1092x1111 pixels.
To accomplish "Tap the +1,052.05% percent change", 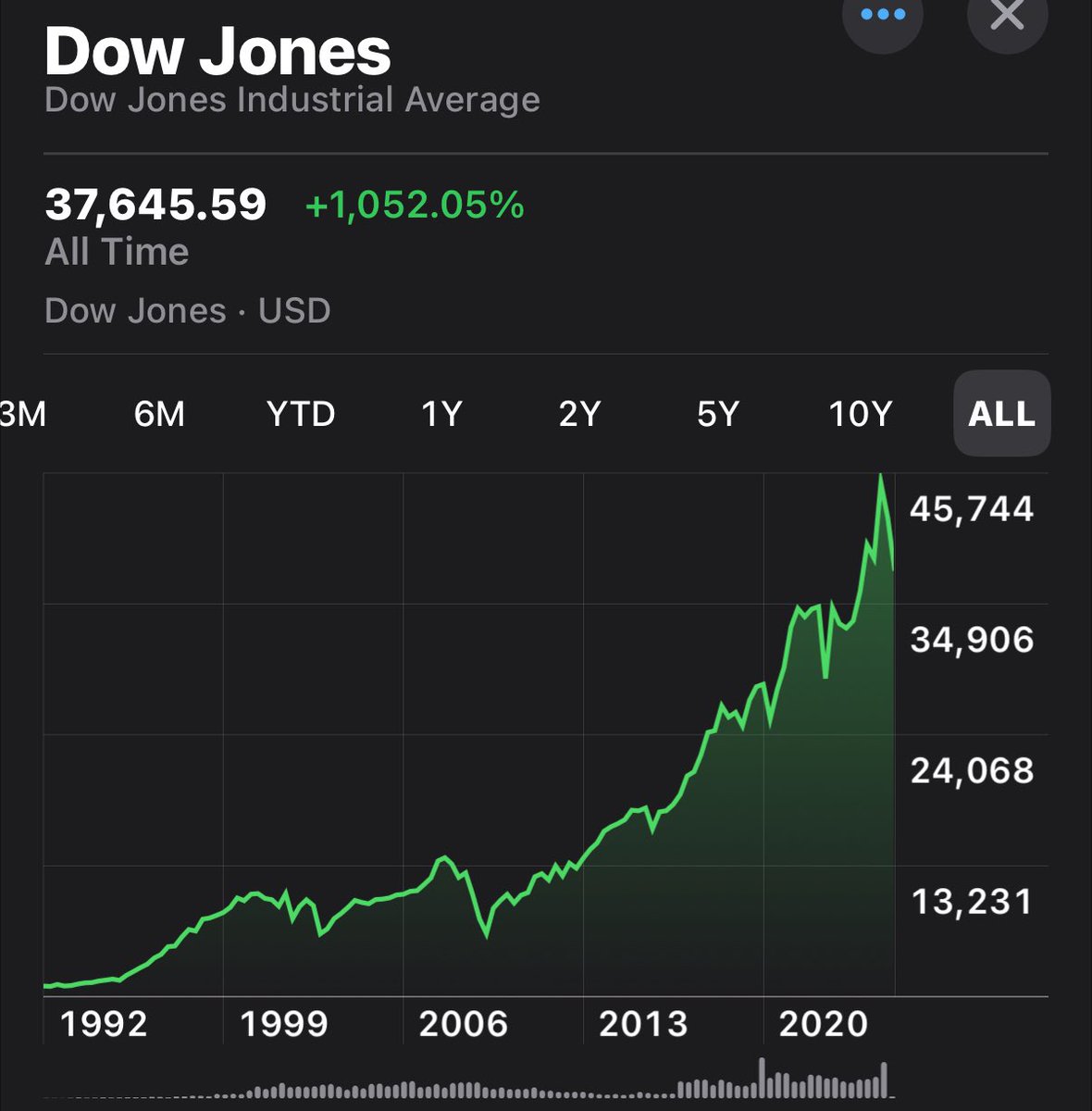I will [415, 205].
